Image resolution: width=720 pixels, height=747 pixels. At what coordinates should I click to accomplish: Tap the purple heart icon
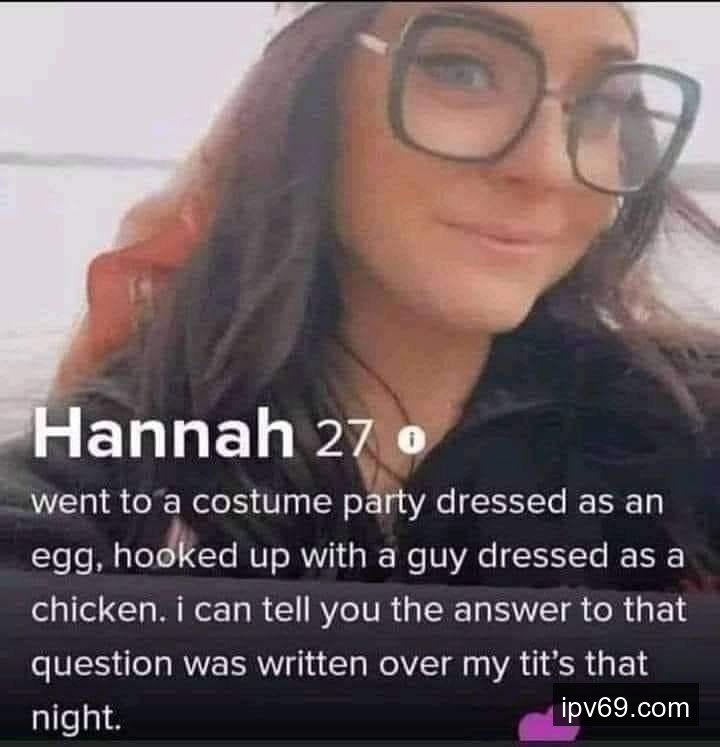pyautogui.click(x=548, y=727)
